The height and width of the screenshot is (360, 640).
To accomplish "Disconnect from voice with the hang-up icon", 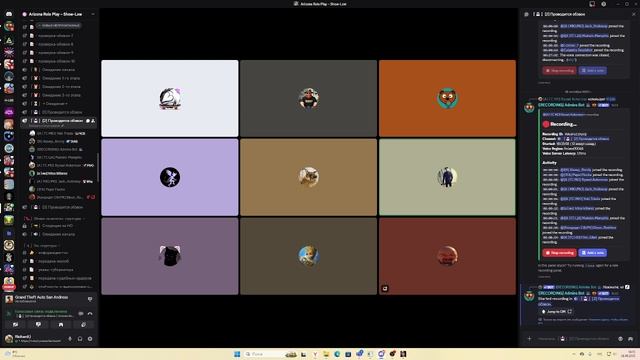I will (90, 313).
